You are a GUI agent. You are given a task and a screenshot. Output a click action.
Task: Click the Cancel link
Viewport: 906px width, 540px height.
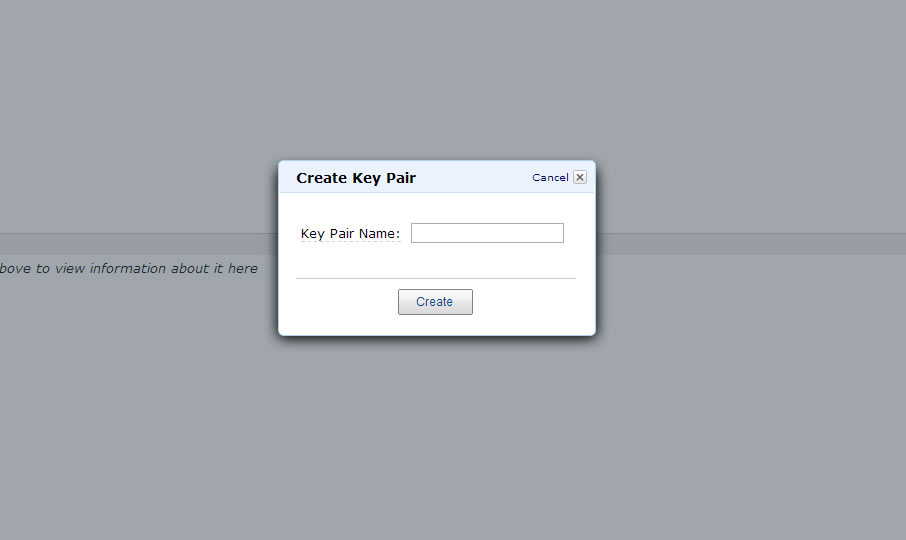point(550,177)
